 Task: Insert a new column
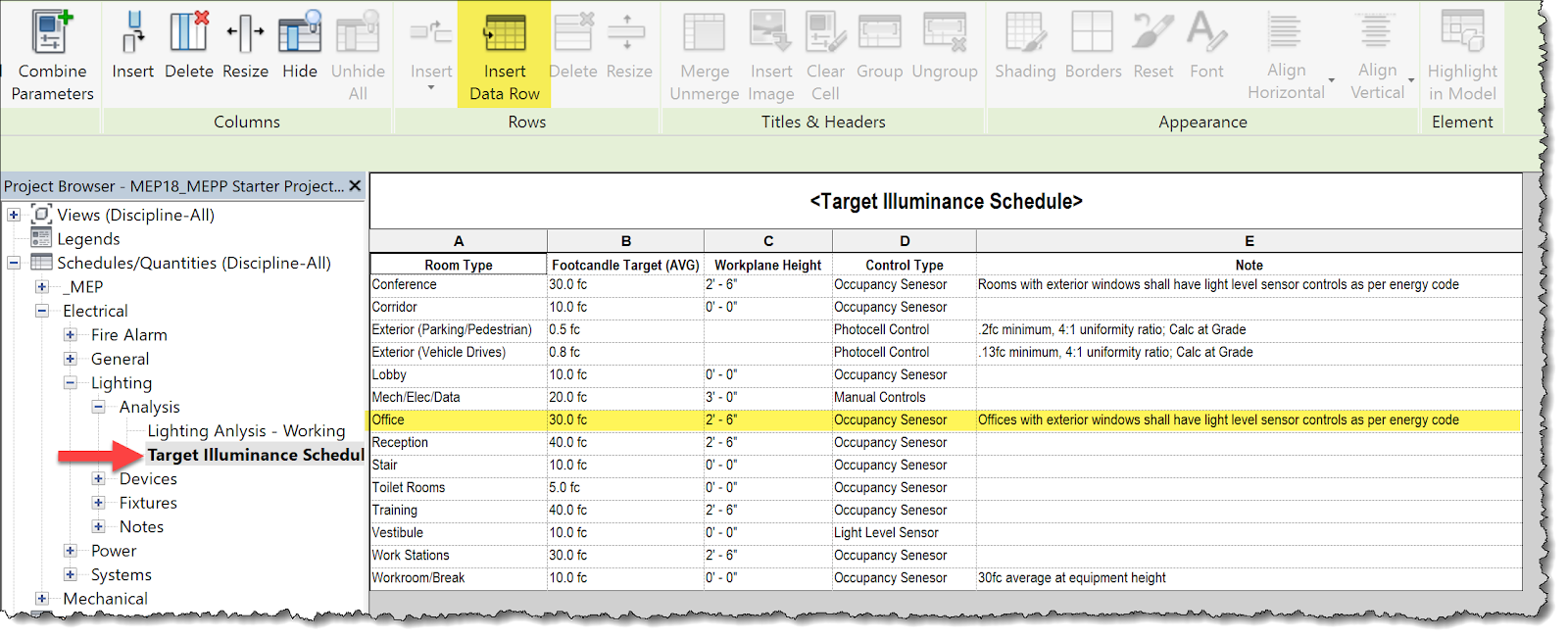coord(132,45)
